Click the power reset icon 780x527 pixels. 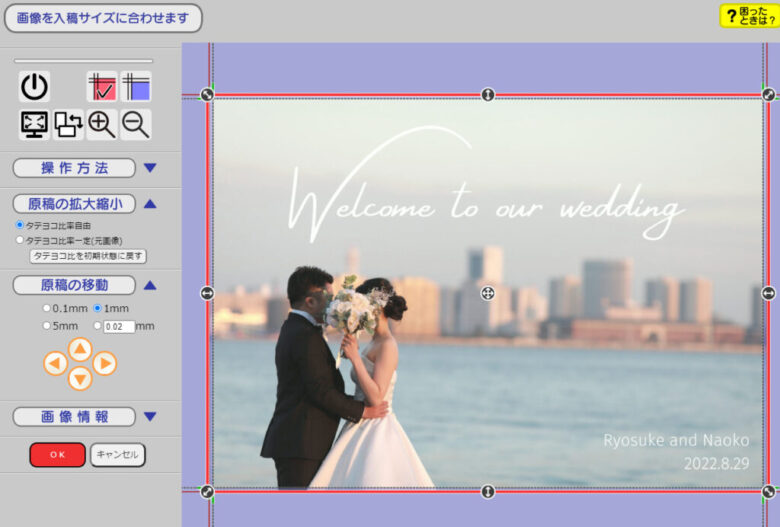click(34, 87)
